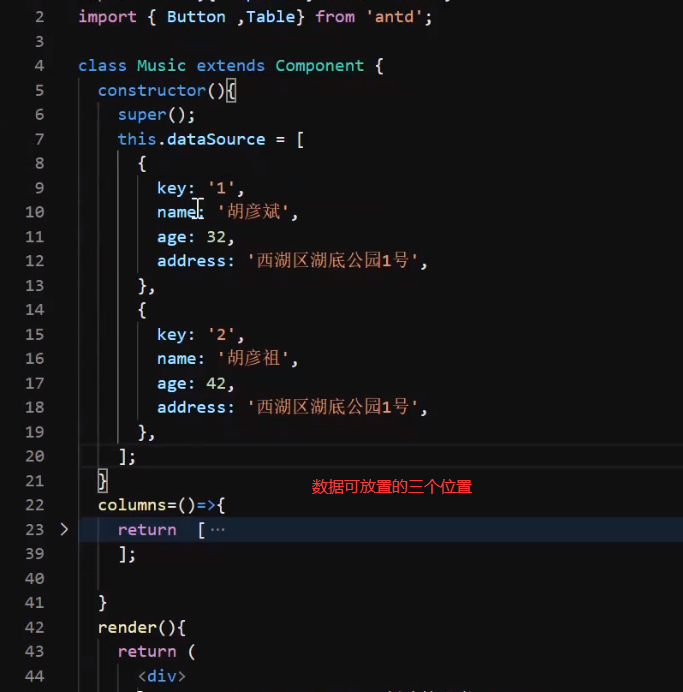Click the Table import identifier

tap(270, 17)
